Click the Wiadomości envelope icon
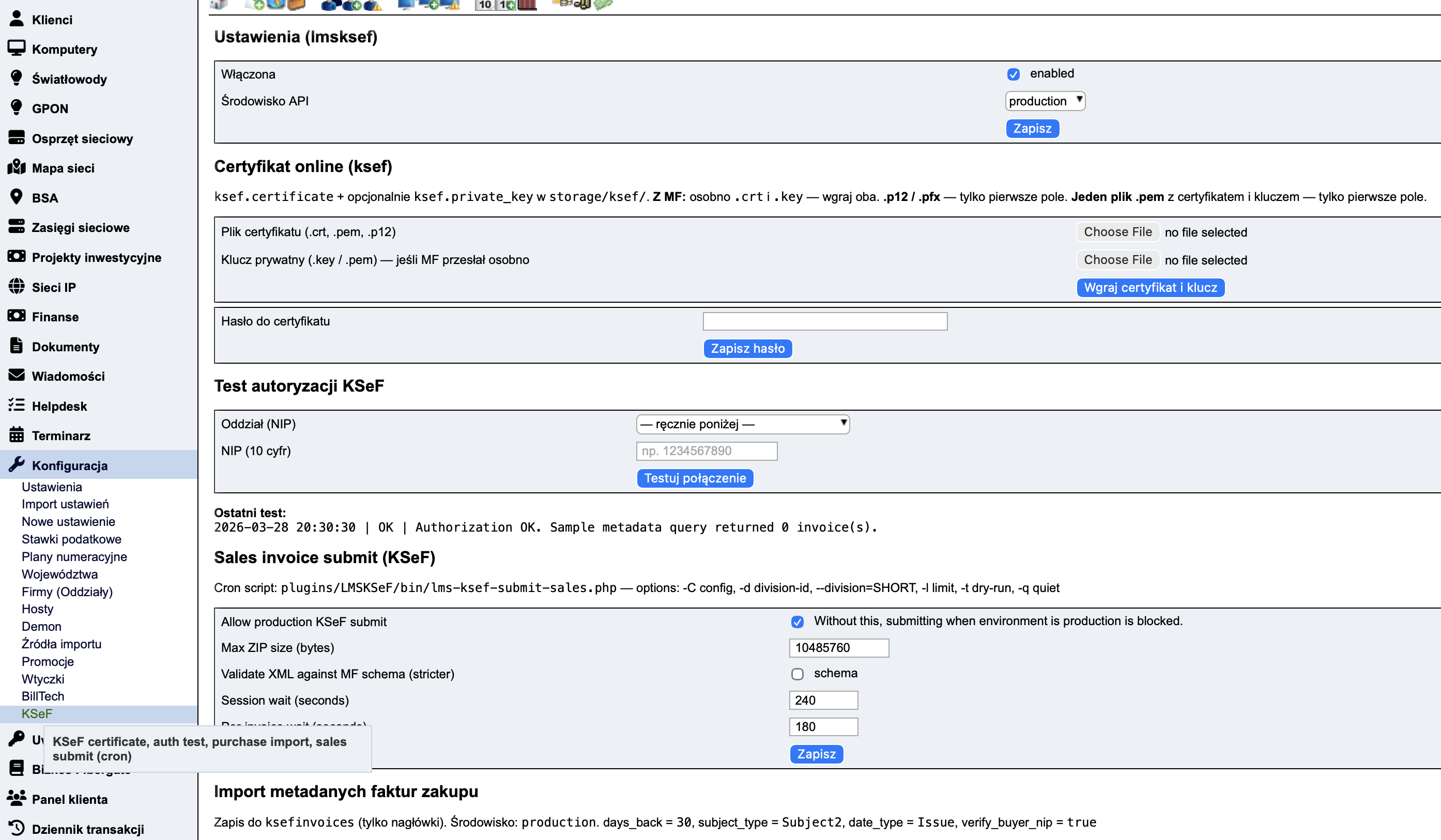Viewport: 1441px width, 840px height. click(x=17, y=375)
